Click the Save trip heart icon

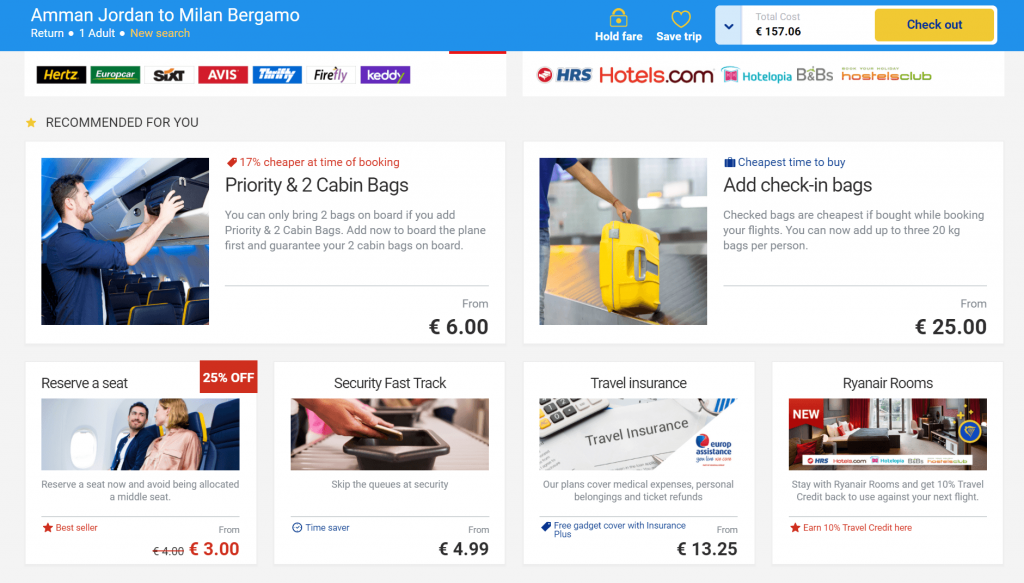point(680,19)
